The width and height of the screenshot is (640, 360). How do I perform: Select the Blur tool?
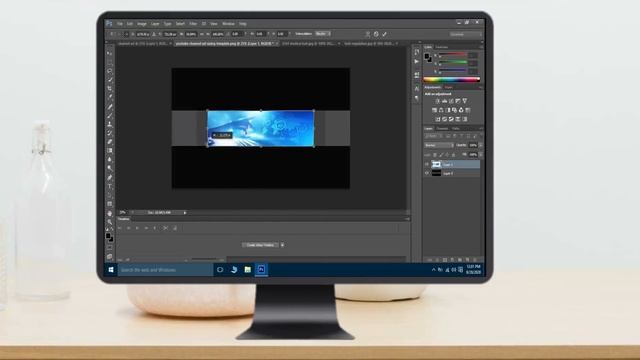[109, 159]
